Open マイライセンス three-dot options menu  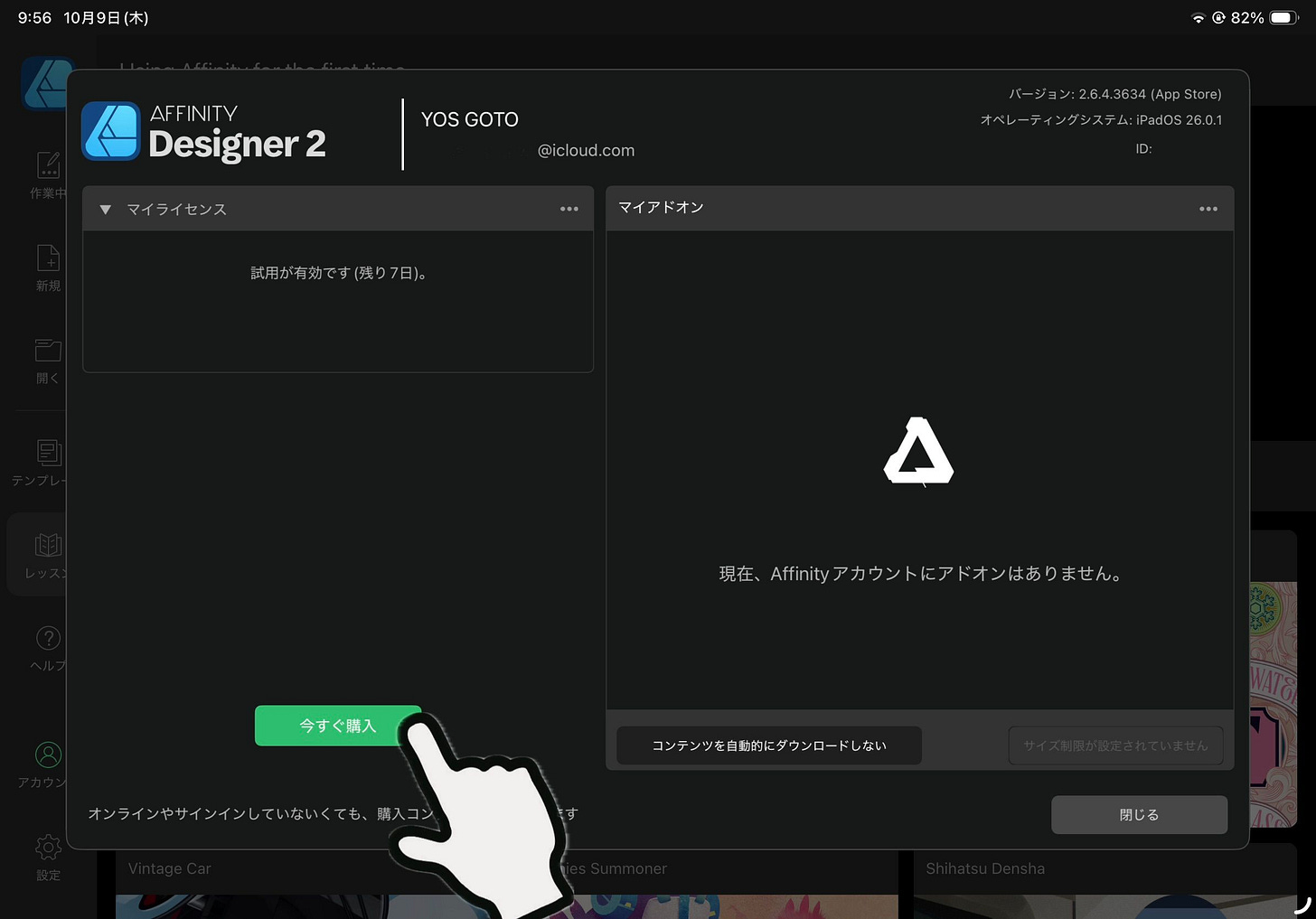pyautogui.click(x=569, y=209)
